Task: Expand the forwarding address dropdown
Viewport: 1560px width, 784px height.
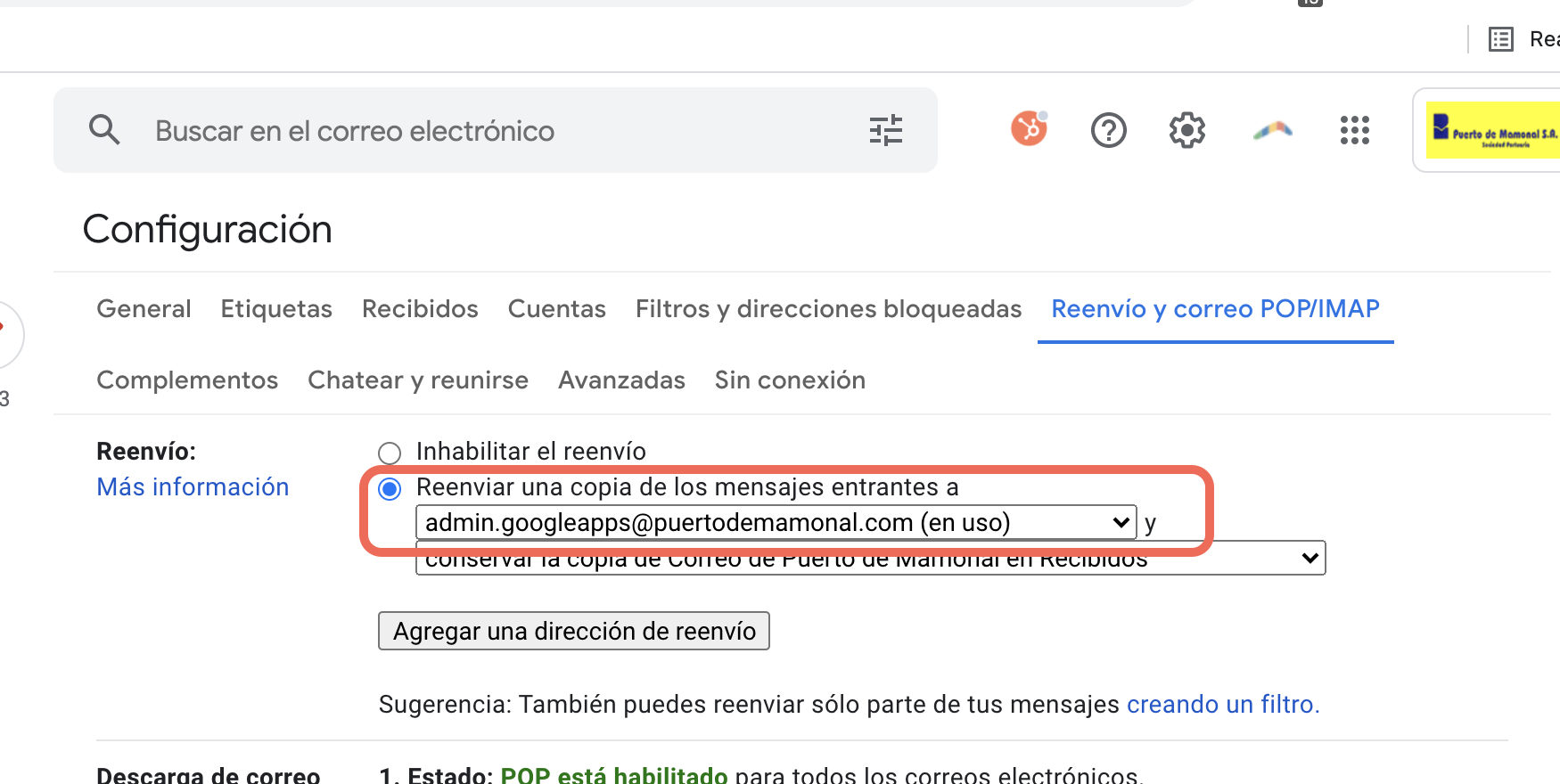Action: (x=776, y=523)
